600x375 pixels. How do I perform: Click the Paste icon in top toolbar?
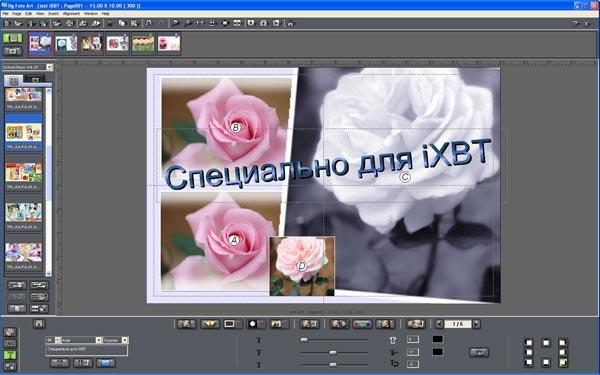click(134, 23)
